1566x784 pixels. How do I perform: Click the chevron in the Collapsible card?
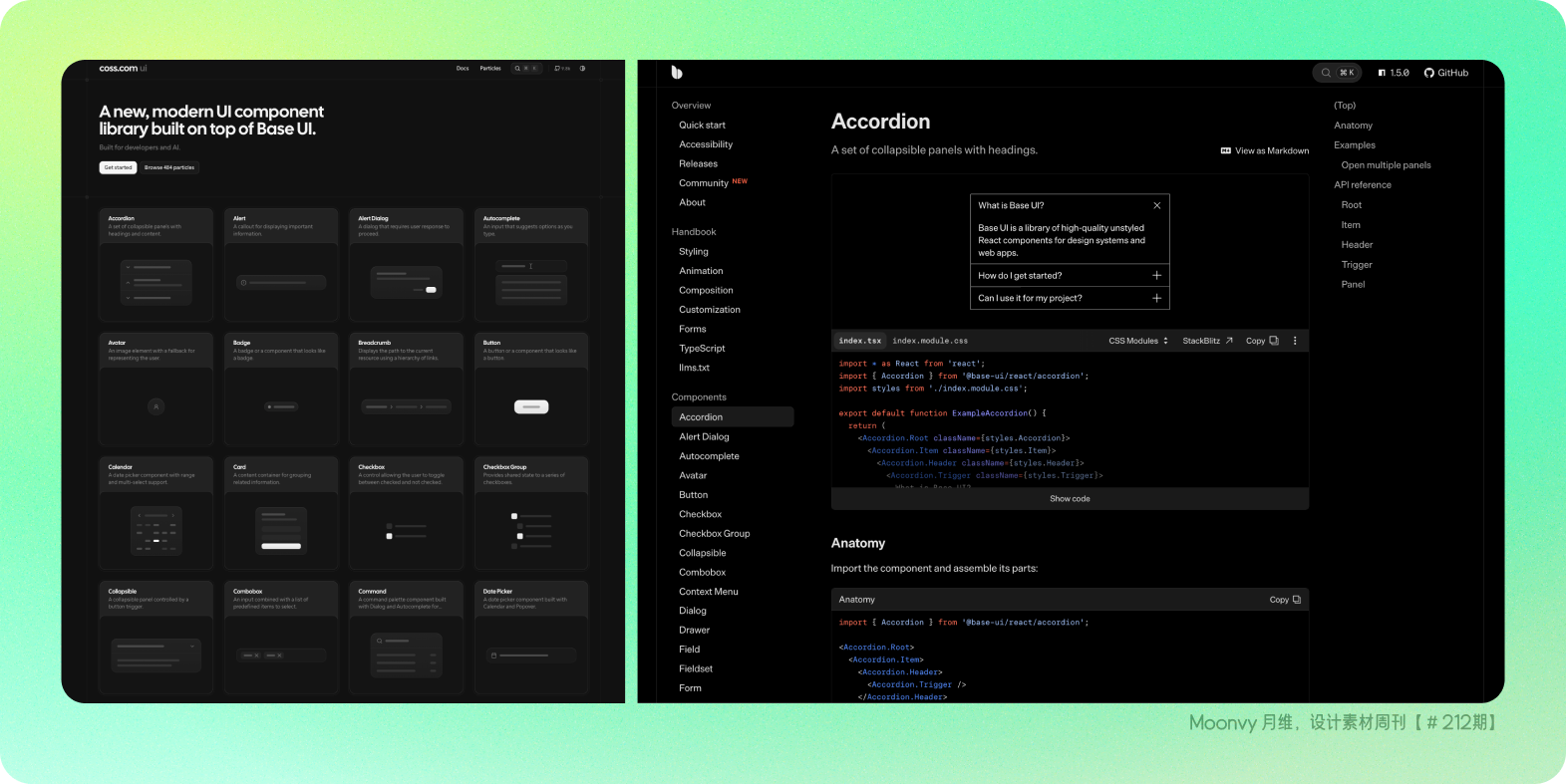(x=191, y=647)
